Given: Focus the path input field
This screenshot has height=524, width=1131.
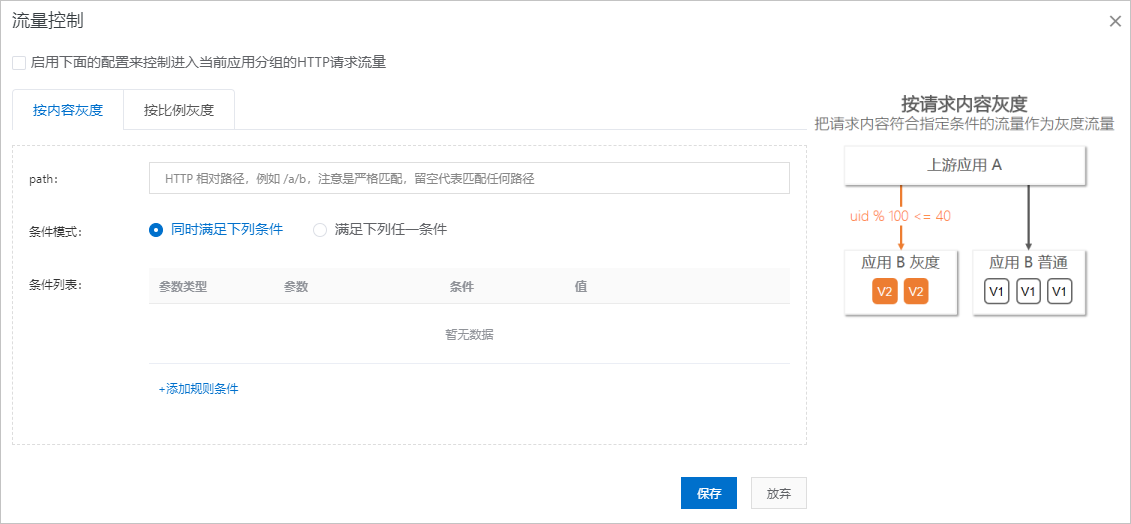Looking at the screenshot, I should click(469, 178).
